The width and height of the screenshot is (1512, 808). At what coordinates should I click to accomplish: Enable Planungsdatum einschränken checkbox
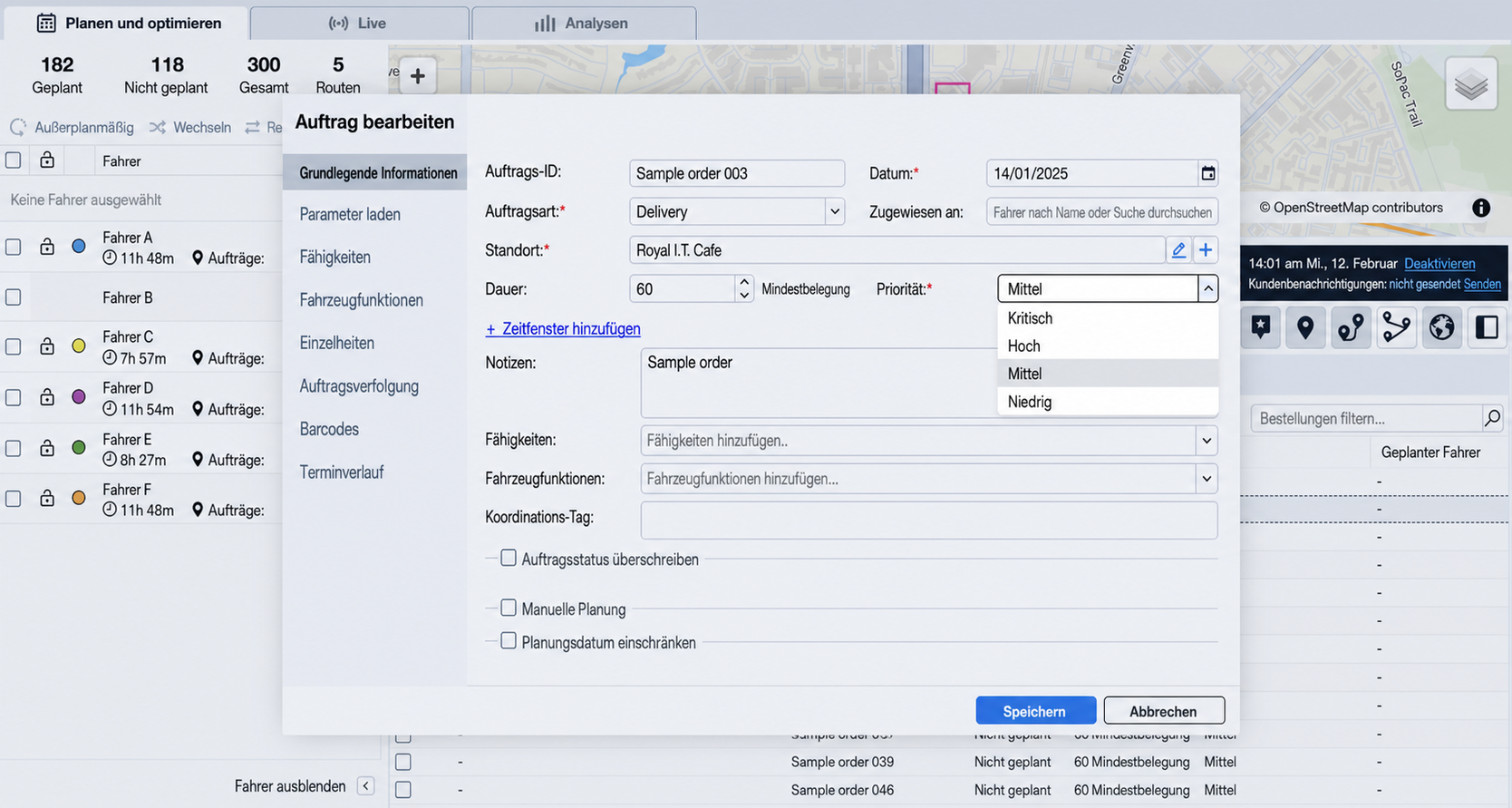[509, 641]
